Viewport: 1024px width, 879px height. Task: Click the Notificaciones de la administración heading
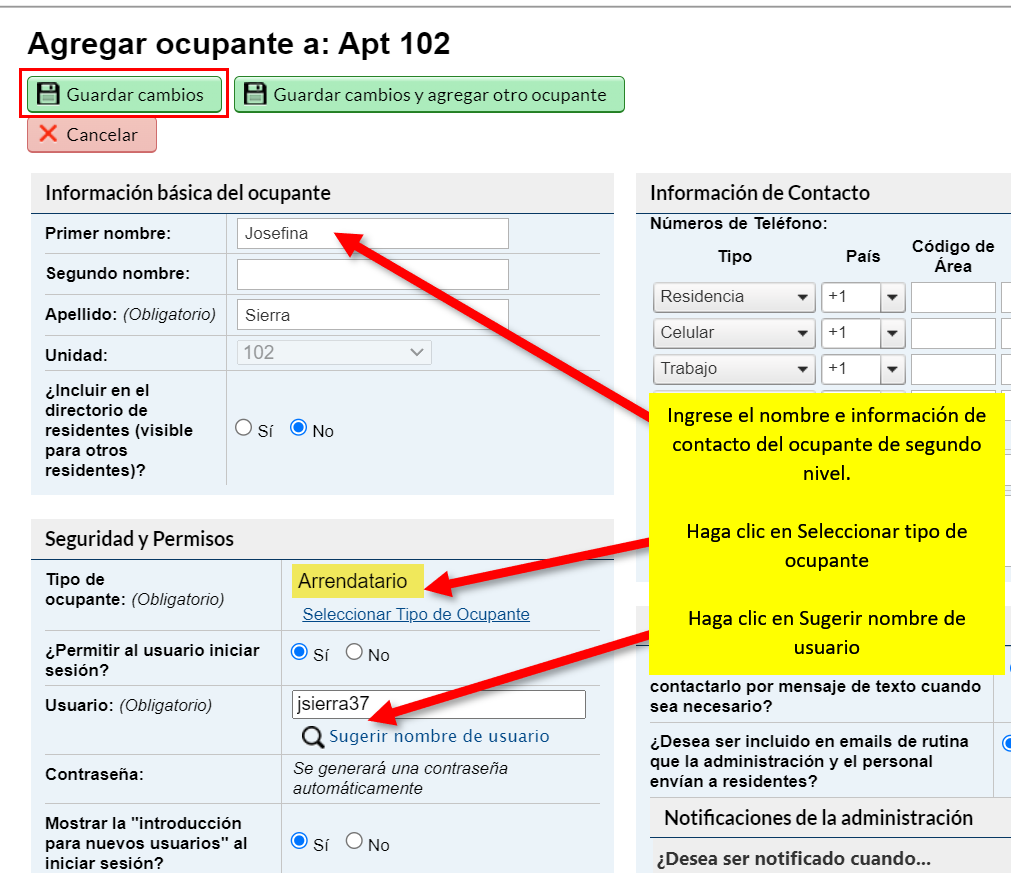pos(818,818)
